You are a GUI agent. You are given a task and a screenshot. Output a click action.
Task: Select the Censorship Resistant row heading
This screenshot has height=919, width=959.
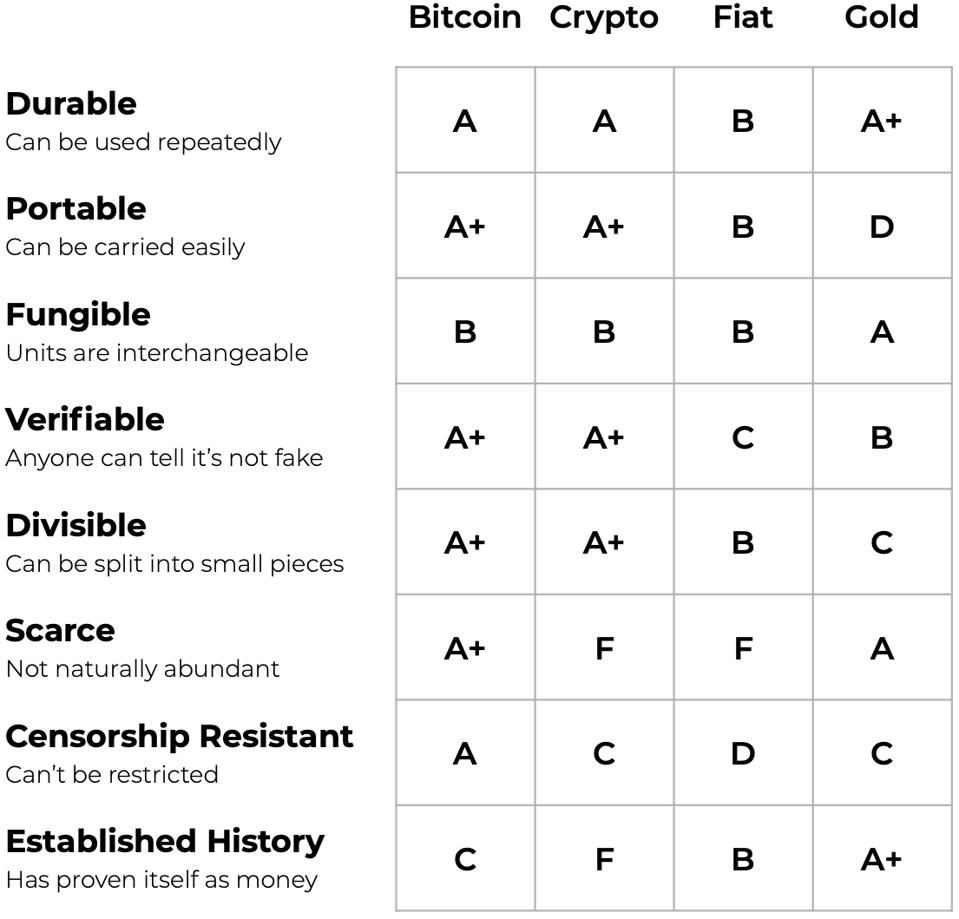tap(180, 736)
